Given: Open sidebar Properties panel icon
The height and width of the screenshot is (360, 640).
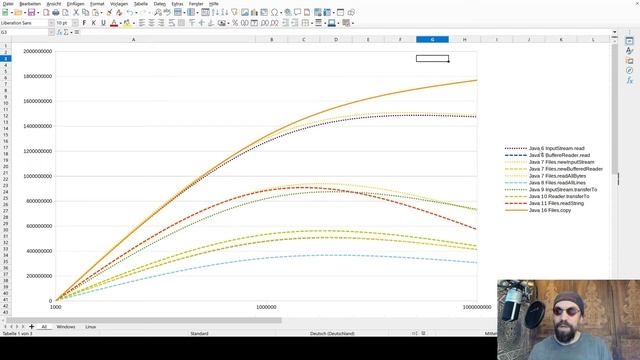Looking at the screenshot, I should 629,41.
